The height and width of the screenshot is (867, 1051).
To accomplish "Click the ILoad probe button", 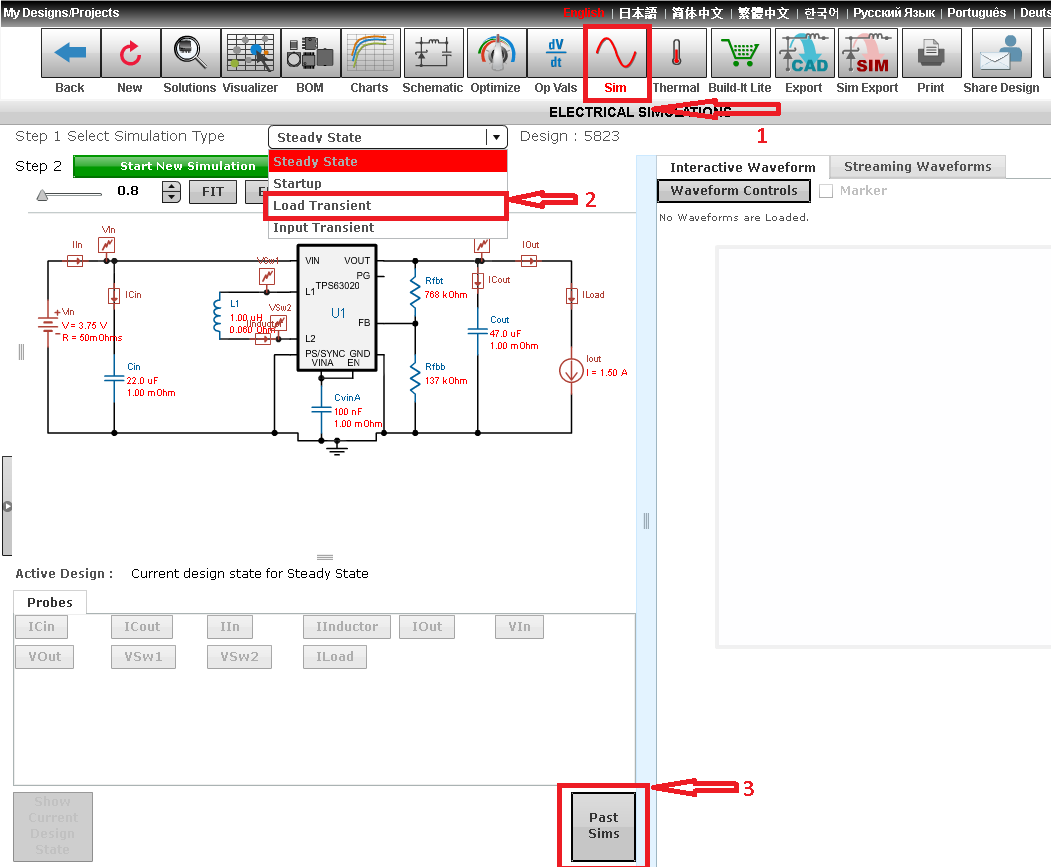I will tap(335, 657).
